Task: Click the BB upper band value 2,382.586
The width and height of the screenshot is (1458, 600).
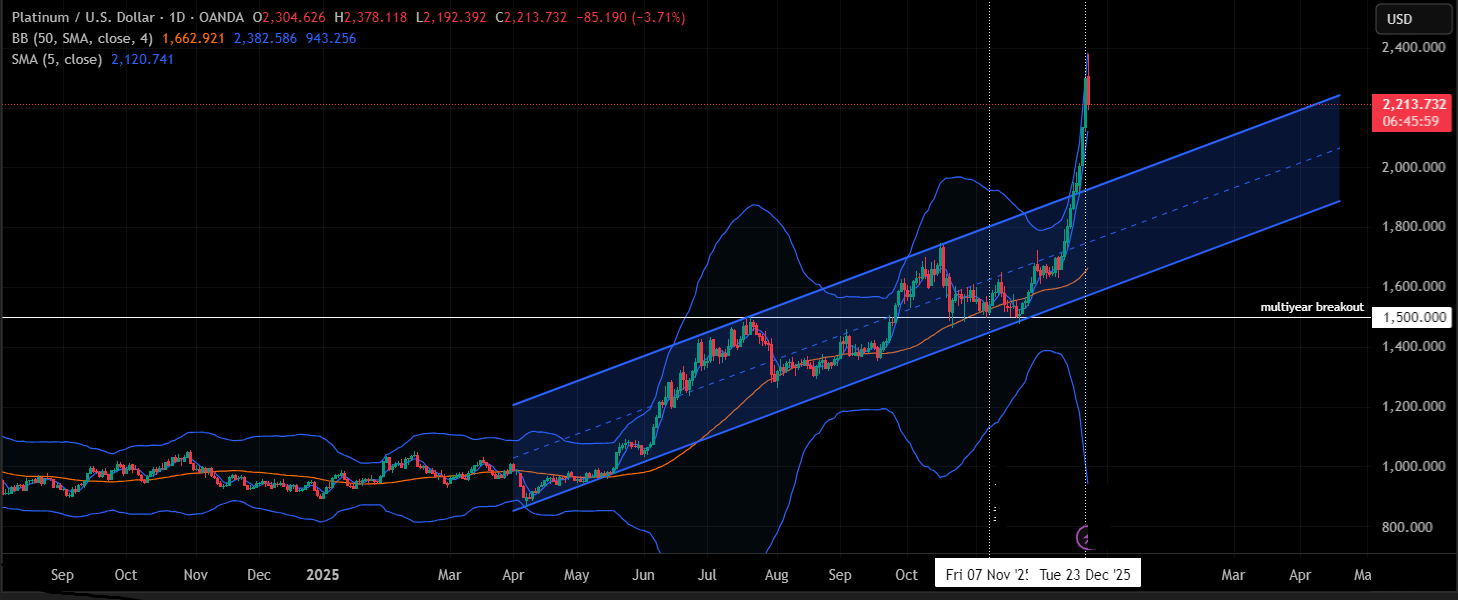Action: (x=265, y=38)
